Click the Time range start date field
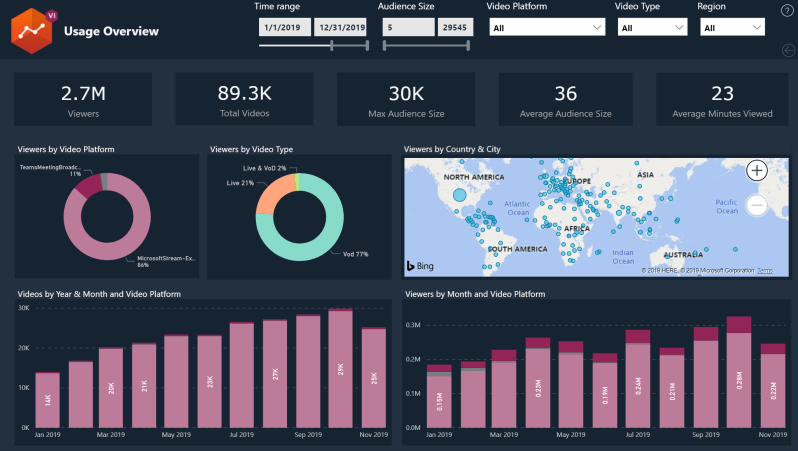Viewport: 798px width, 451px height. point(283,28)
